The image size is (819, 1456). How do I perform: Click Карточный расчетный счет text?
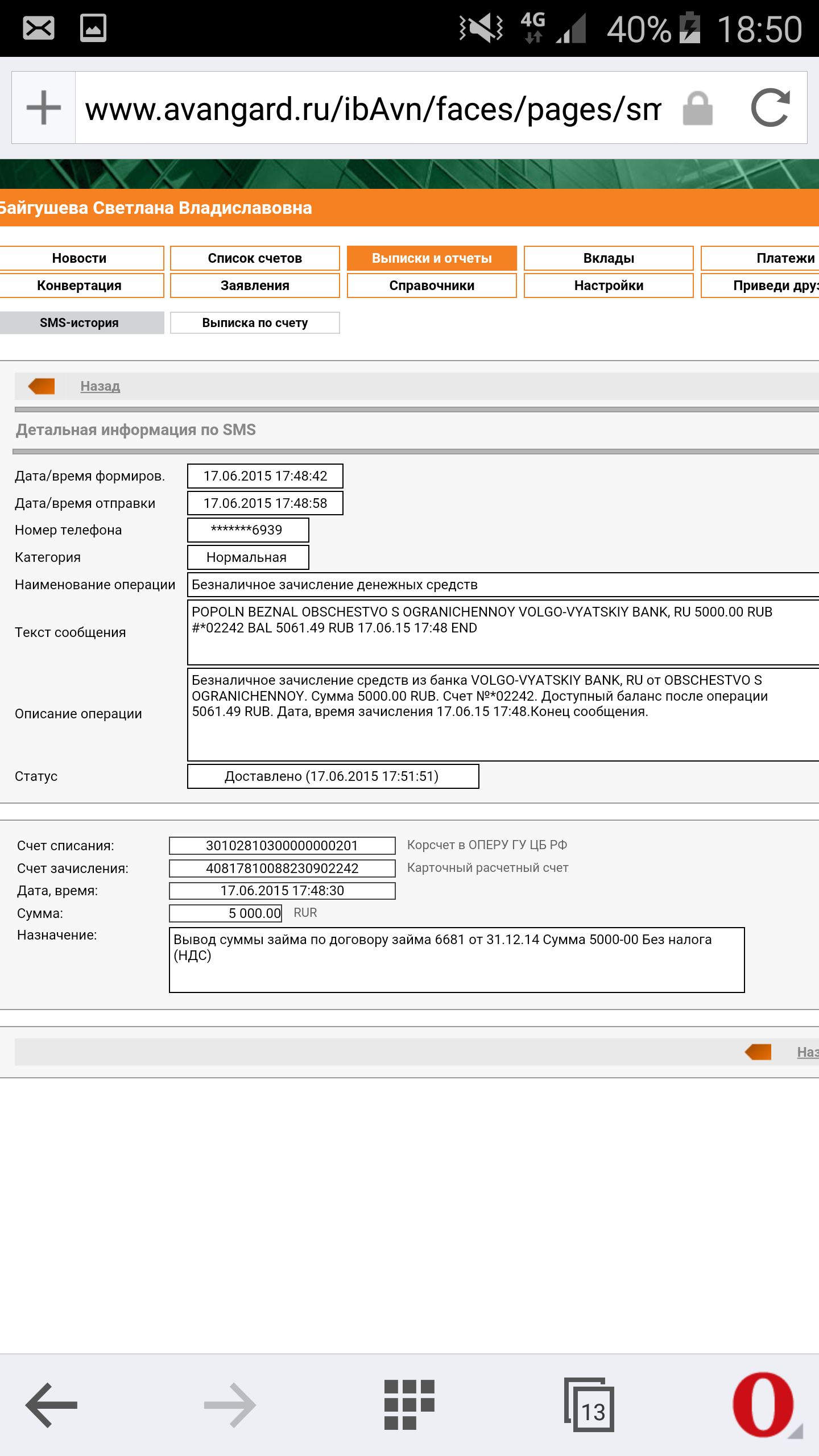pos(488,868)
